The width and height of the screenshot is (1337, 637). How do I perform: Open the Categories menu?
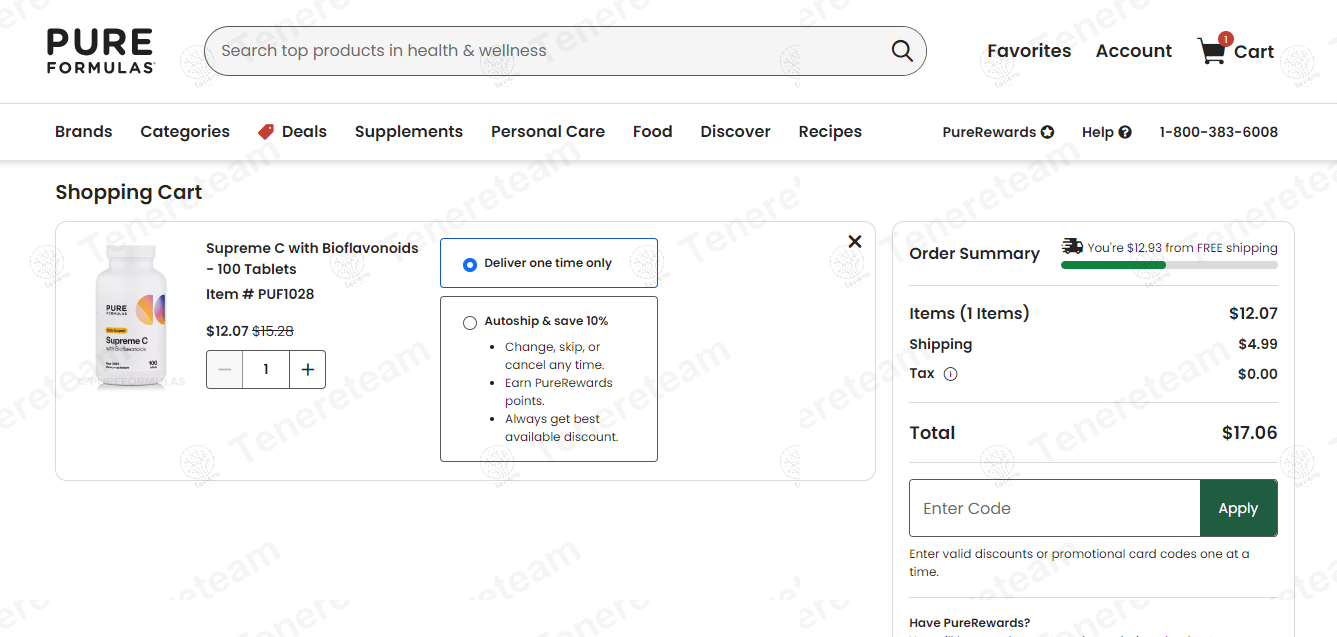click(x=185, y=132)
